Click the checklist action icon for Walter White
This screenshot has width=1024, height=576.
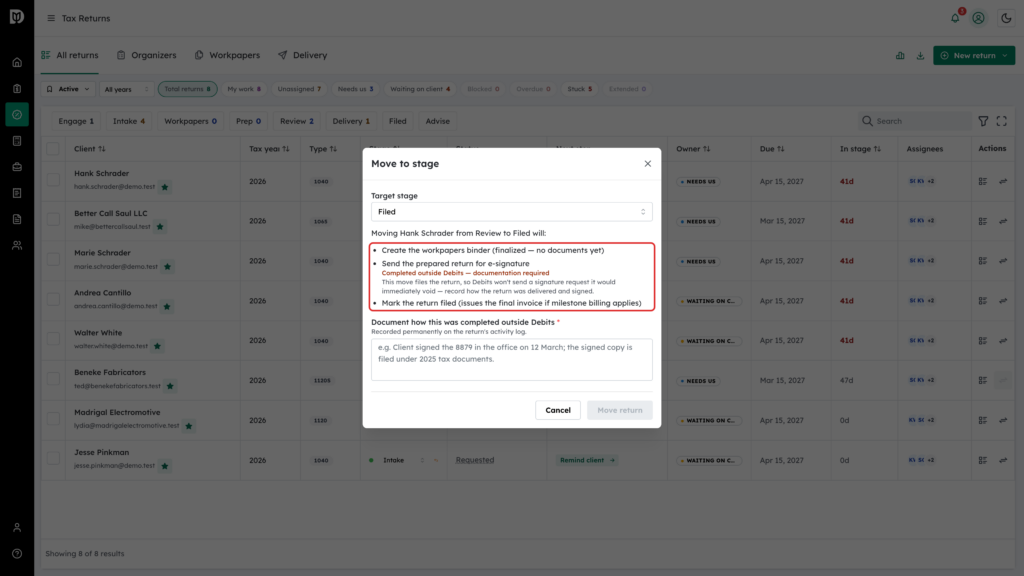[x=983, y=341]
